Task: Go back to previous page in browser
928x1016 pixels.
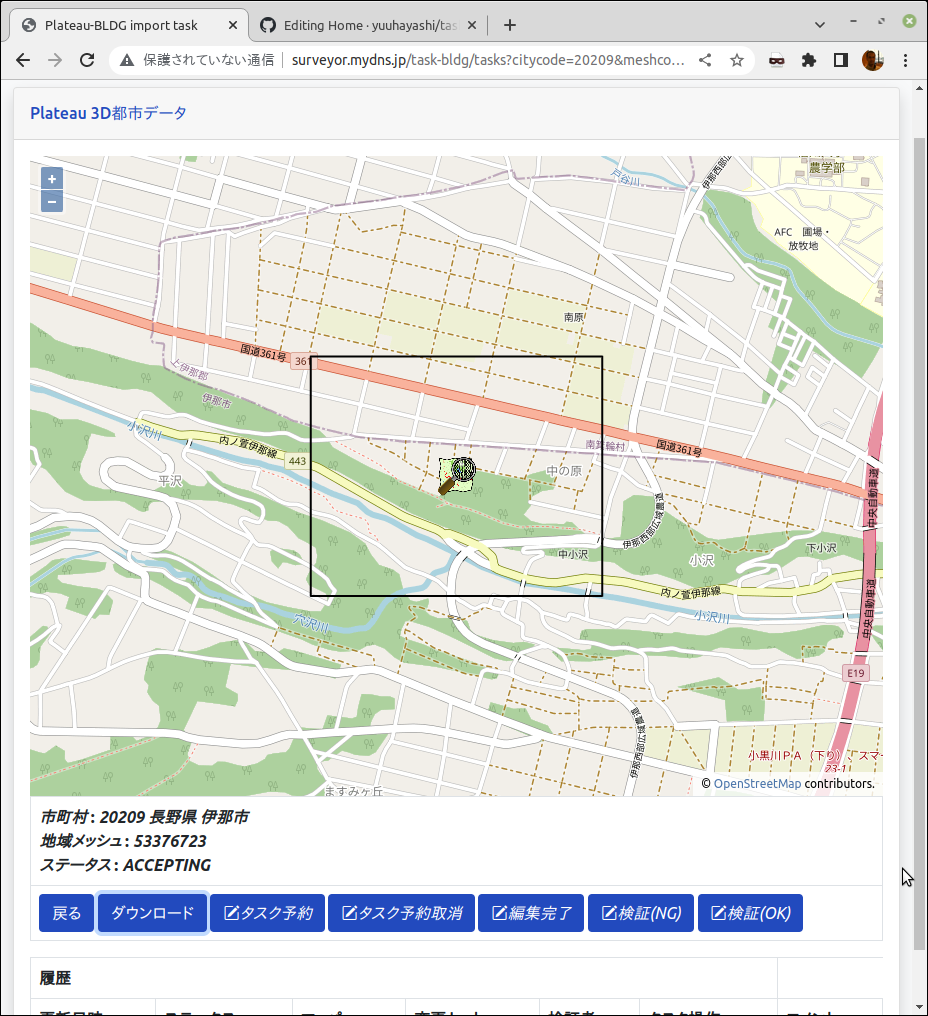Action: 23,60
